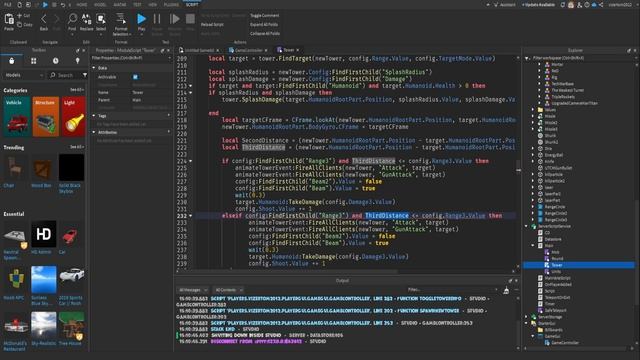640x360 pixels.
Task: Click the clear output icon in Output panel
Action: click(506, 290)
